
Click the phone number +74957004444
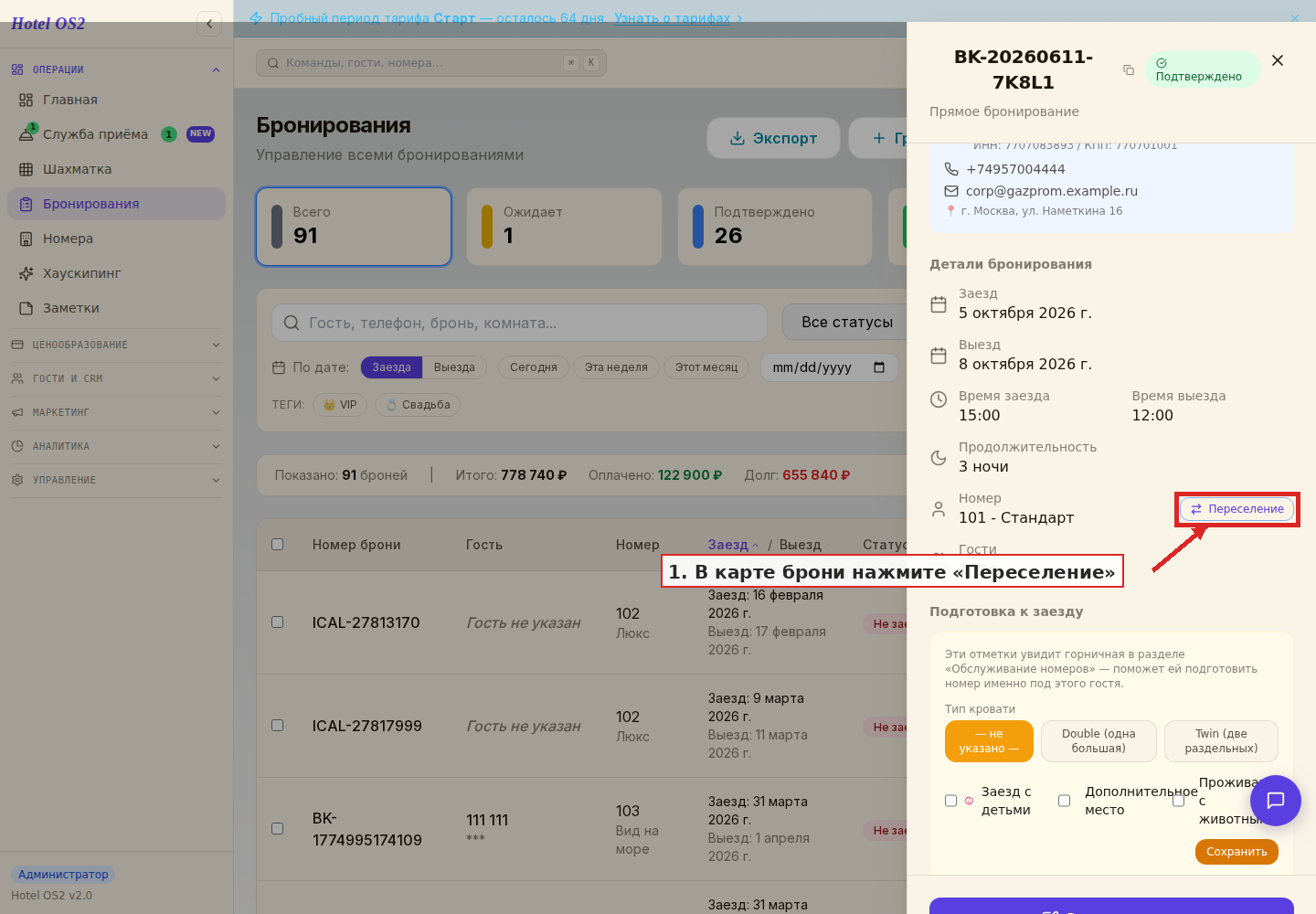(x=1015, y=169)
